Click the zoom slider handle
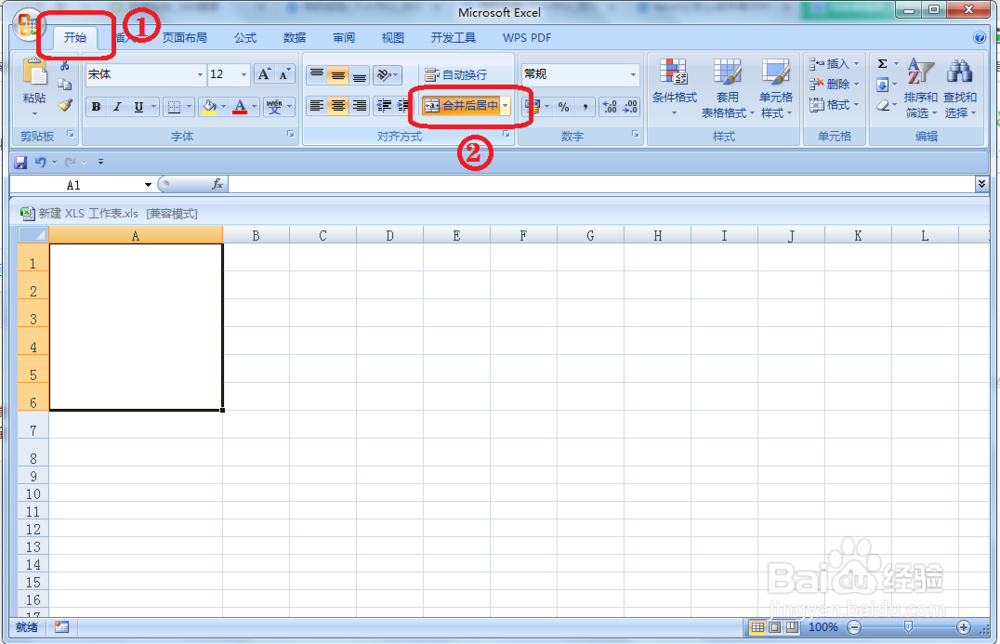The height and width of the screenshot is (644, 1000). 908,627
